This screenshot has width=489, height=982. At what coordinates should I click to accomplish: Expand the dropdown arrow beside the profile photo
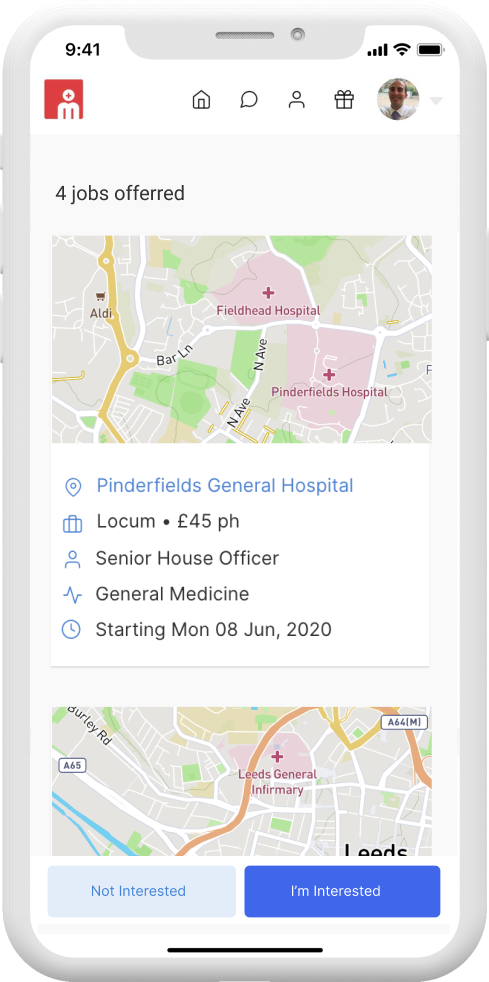point(436,101)
